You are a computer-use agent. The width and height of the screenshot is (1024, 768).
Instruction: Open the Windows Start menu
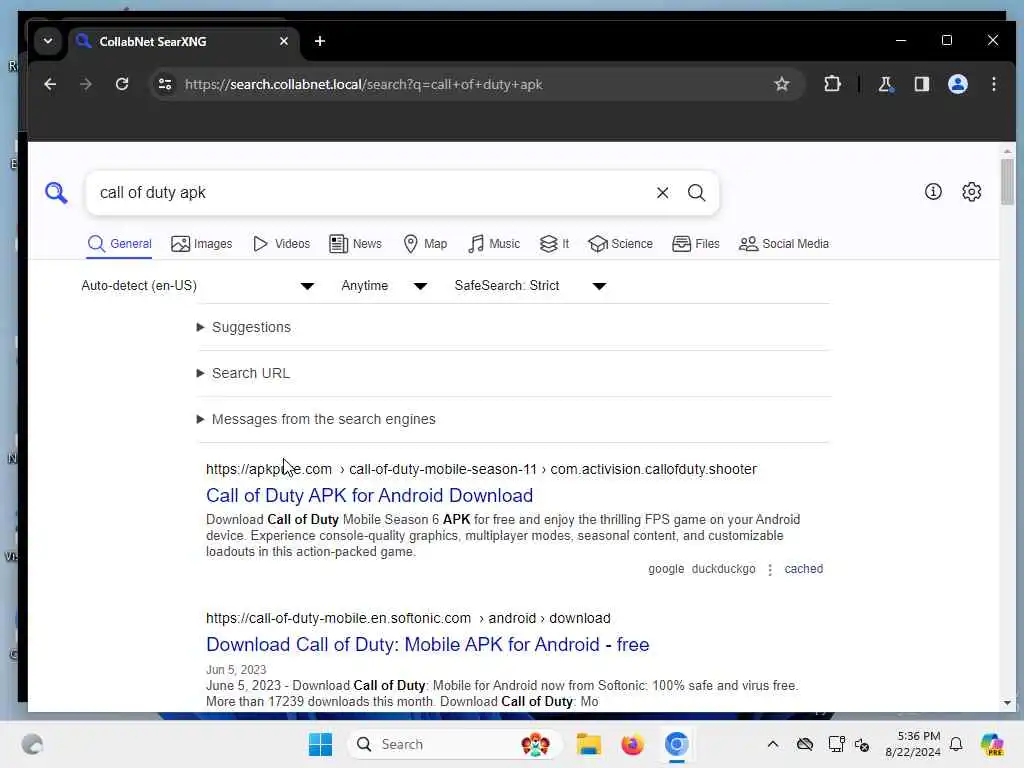pyautogui.click(x=320, y=744)
